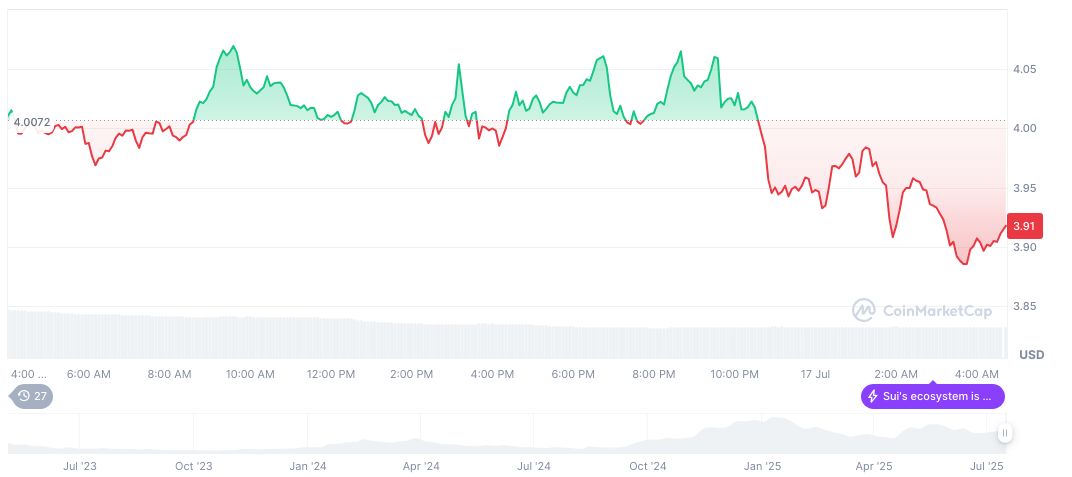The image size is (1072, 477).
Task: Click the lightning bolt icon in Sui event pill
Action: [873, 396]
